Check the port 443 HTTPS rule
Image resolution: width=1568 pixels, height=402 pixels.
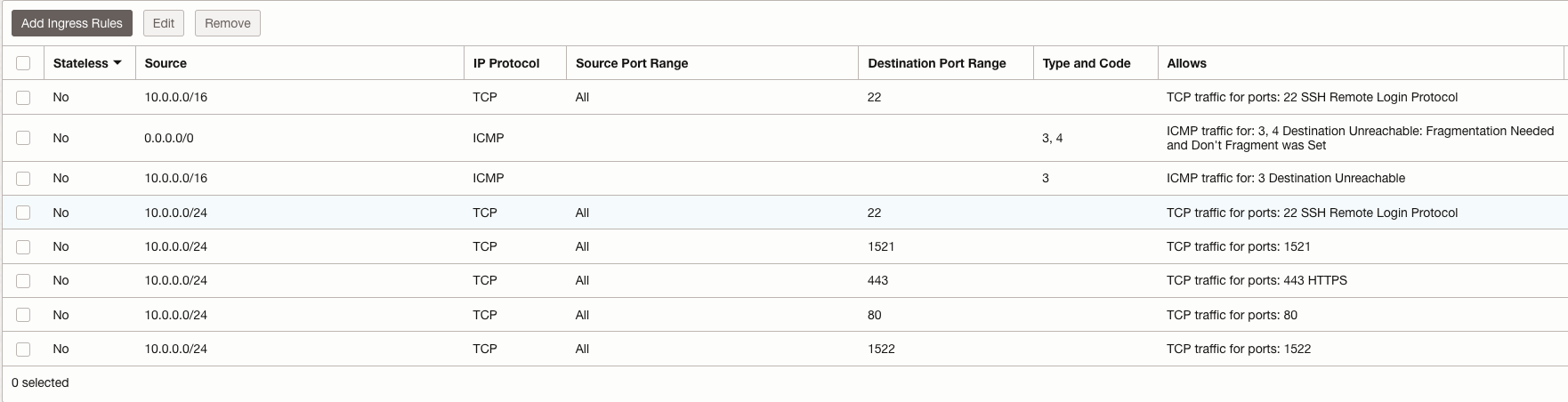(x=23, y=281)
